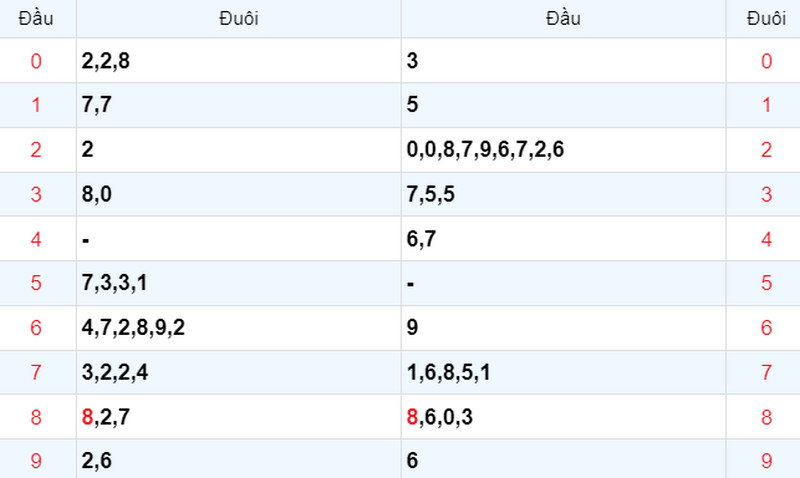Viewport: 800px width, 478px height.
Task: Select the cell showing 0,0,8,7,9,6,7,2,6
Action: pos(563,149)
